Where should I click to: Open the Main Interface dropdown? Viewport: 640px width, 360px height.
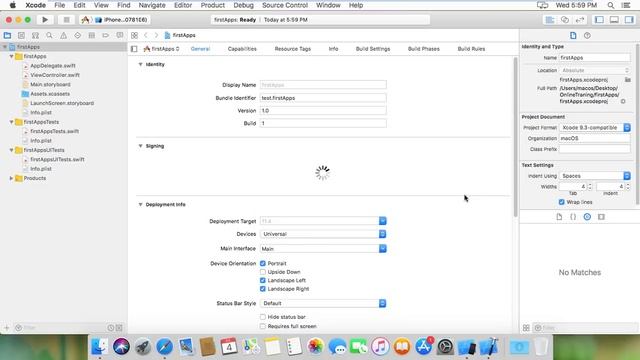tap(382, 249)
